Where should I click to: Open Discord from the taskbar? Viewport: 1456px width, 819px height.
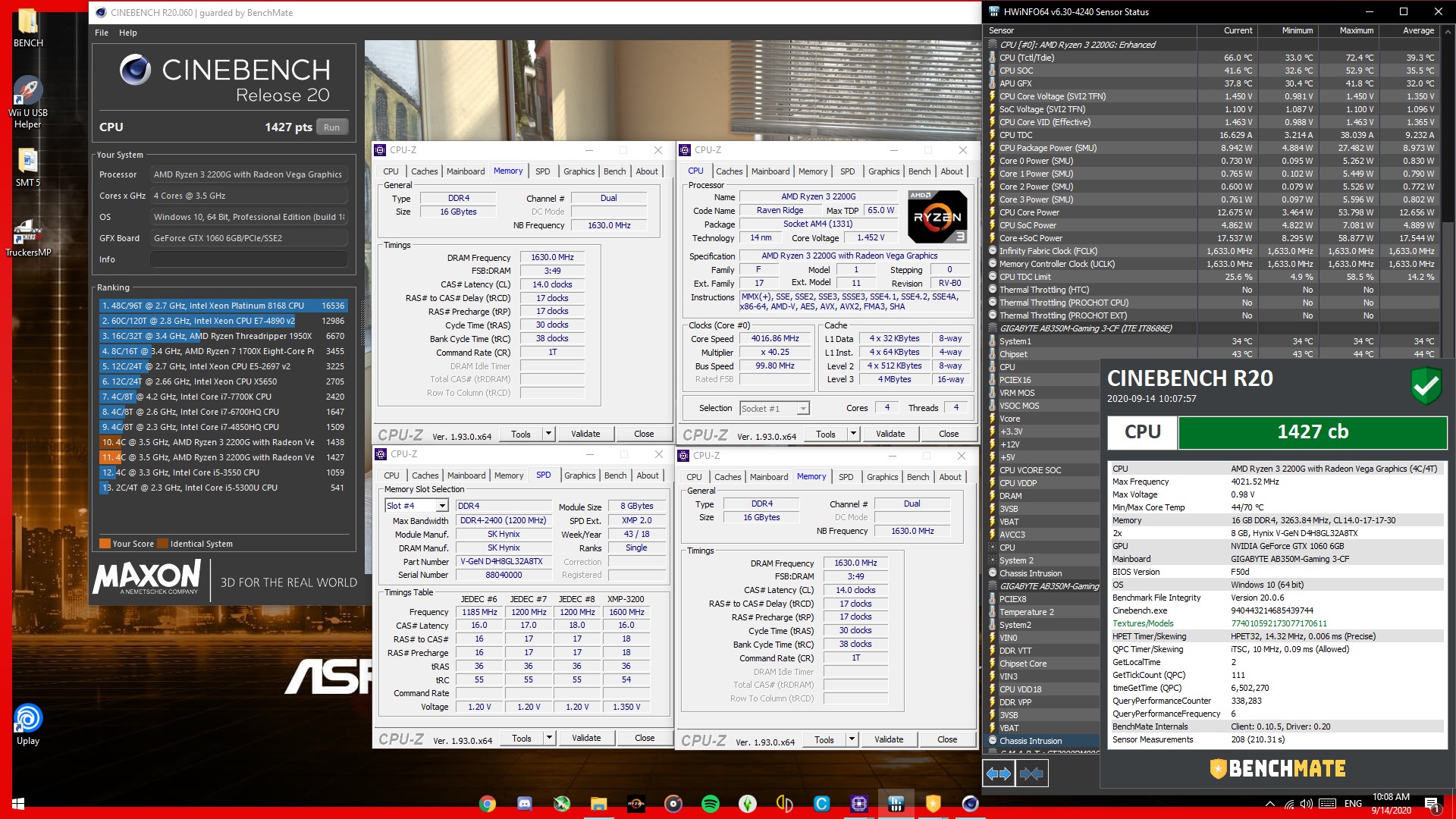pyautogui.click(x=525, y=804)
